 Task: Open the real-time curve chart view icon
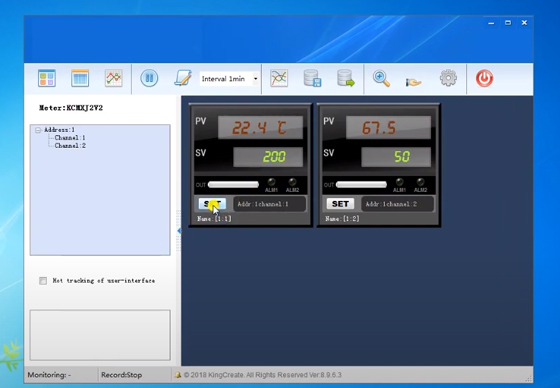[x=114, y=78]
